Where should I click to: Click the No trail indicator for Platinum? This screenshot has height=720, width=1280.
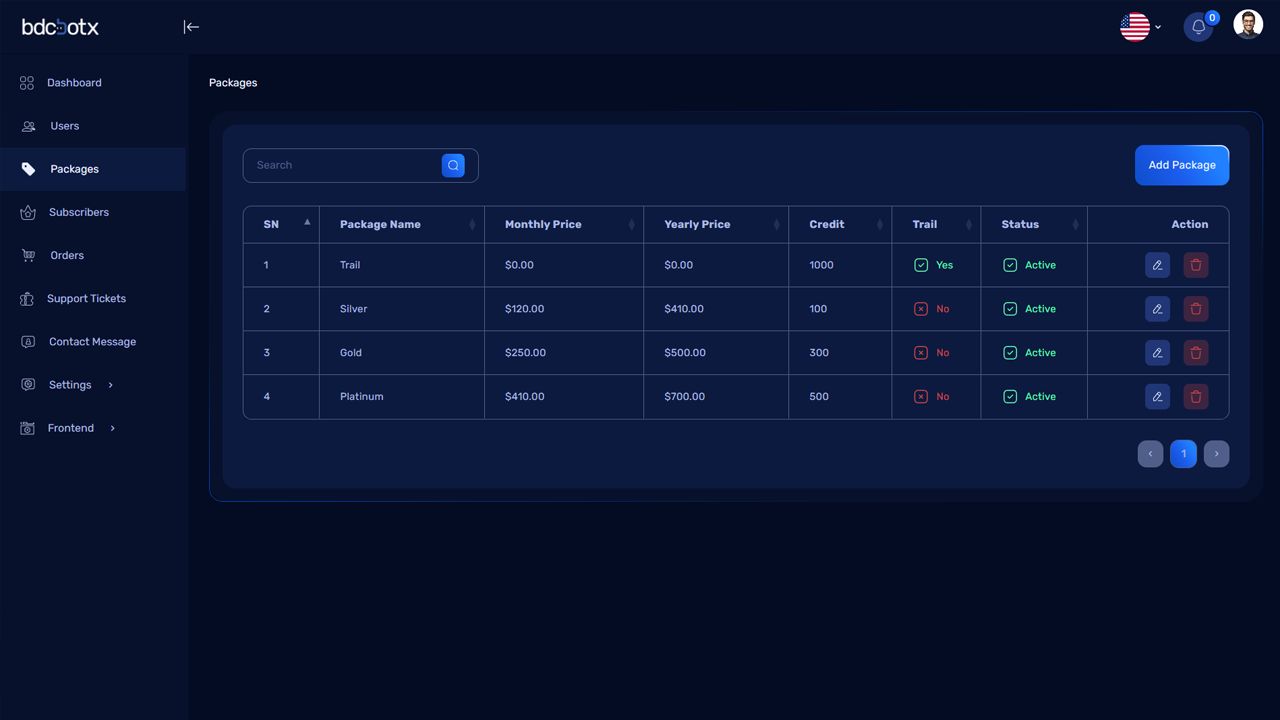(932, 397)
